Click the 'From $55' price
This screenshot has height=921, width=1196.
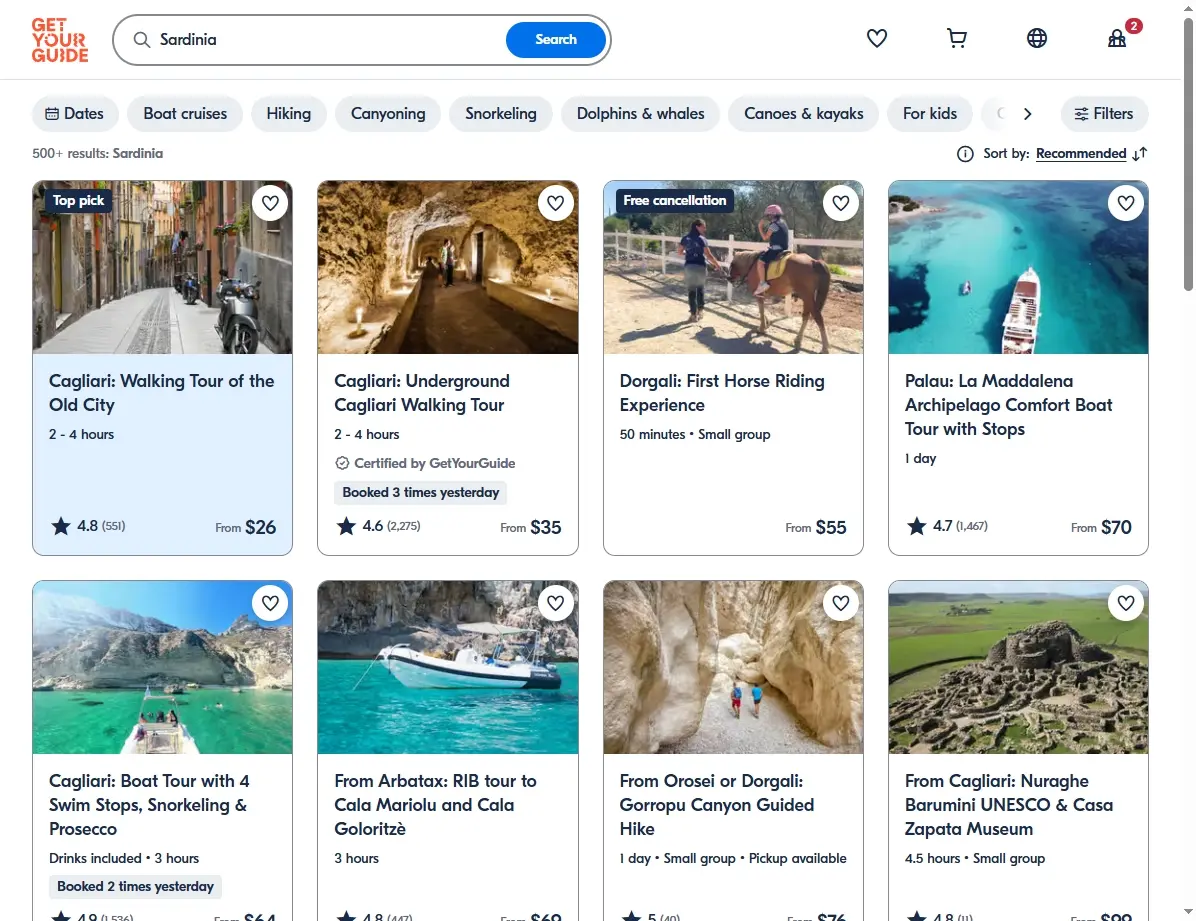click(816, 527)
